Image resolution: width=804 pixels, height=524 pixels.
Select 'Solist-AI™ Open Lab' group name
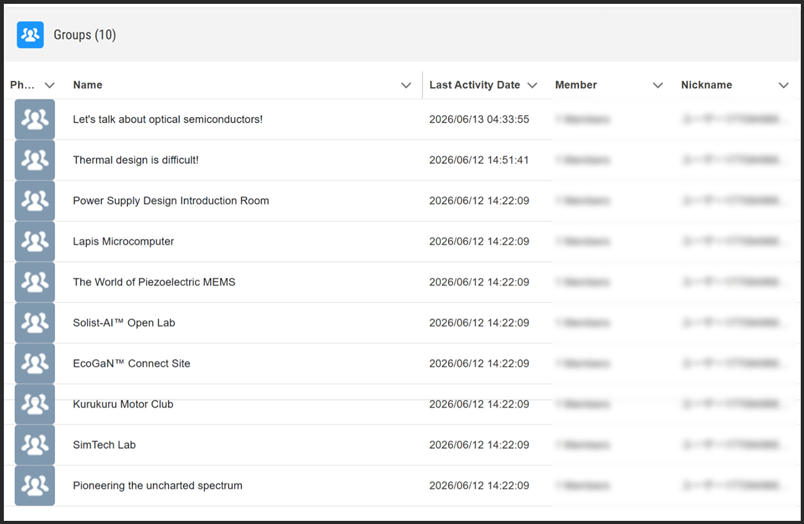click(x=124, y=323)
